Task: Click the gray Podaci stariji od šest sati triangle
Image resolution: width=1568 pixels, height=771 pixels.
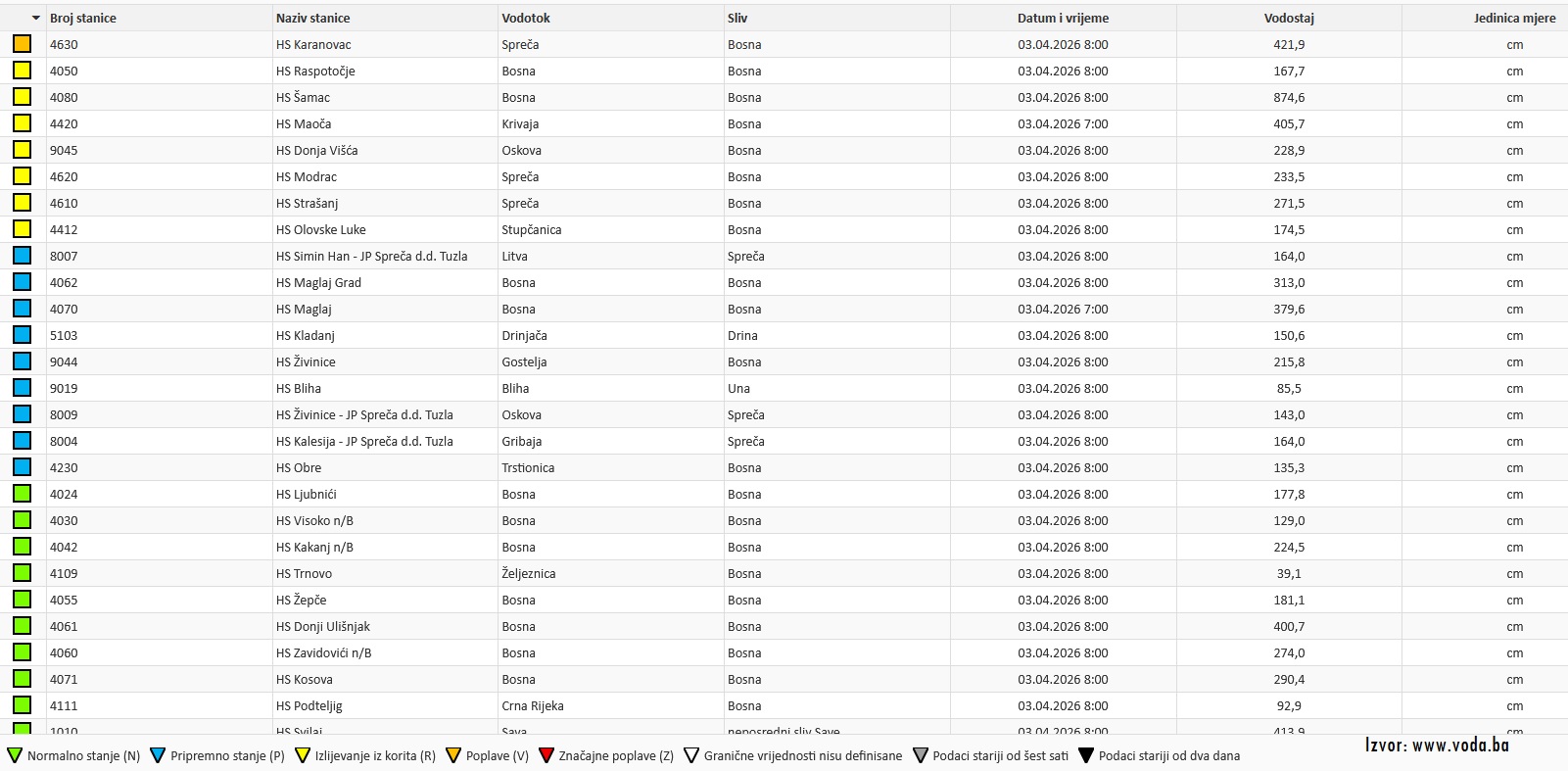Action: (921, 755)
